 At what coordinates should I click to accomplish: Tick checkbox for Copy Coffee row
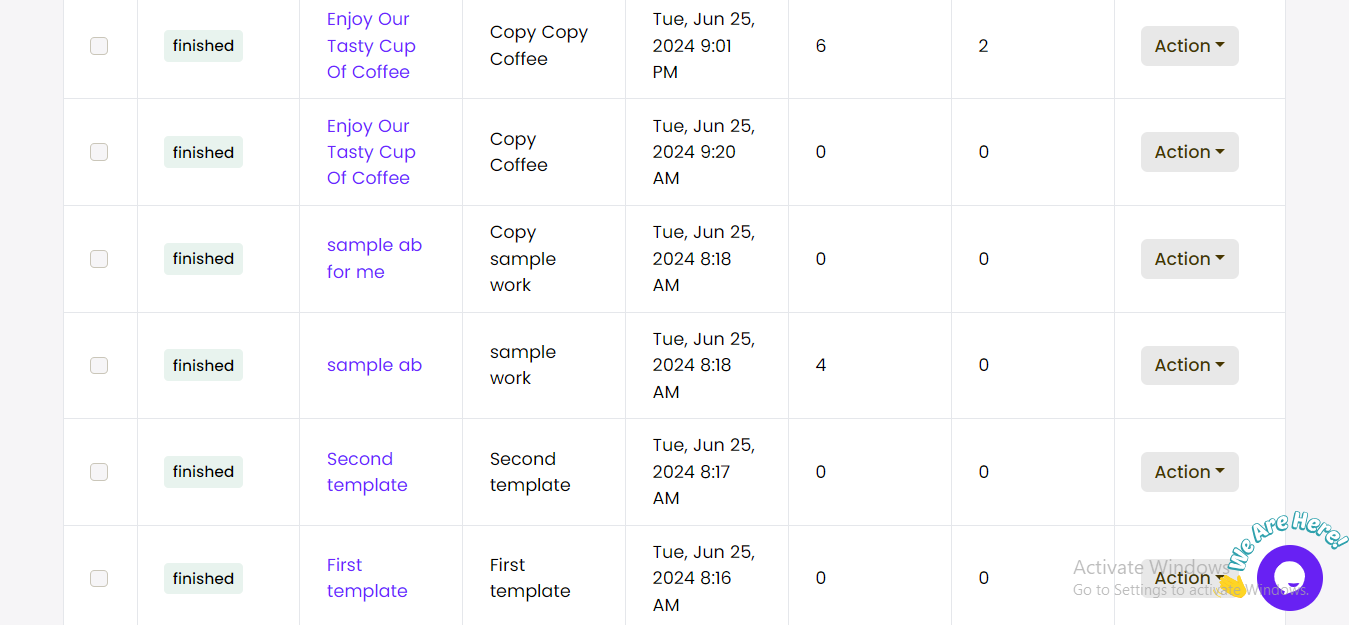(99, 152)
